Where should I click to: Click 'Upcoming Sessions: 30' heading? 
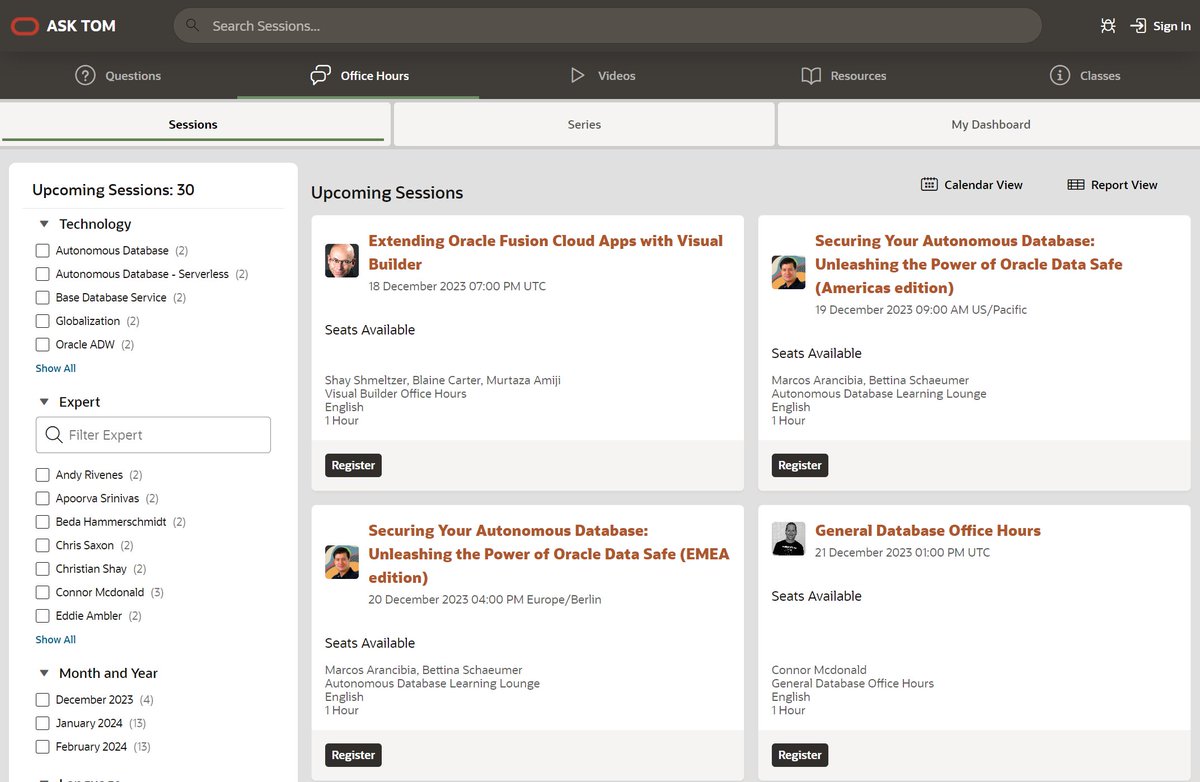point(113,190)
